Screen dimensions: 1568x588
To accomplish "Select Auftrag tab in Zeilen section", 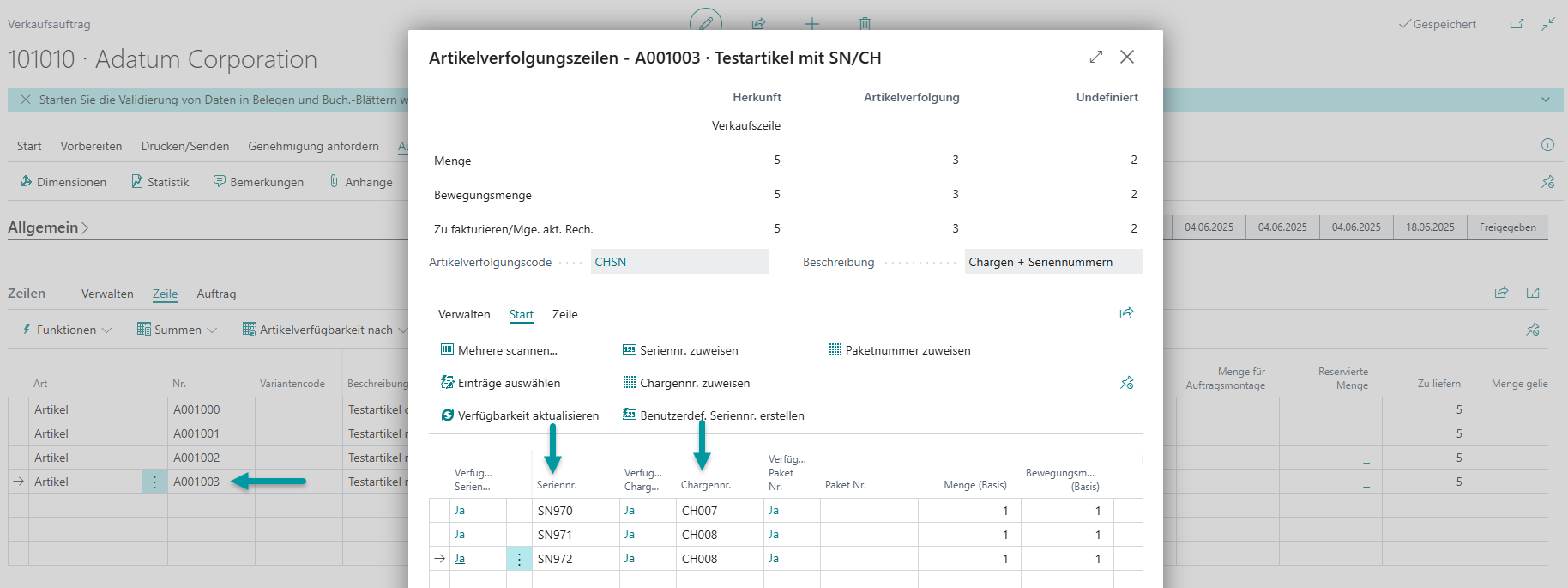I will tap(216, 294).
